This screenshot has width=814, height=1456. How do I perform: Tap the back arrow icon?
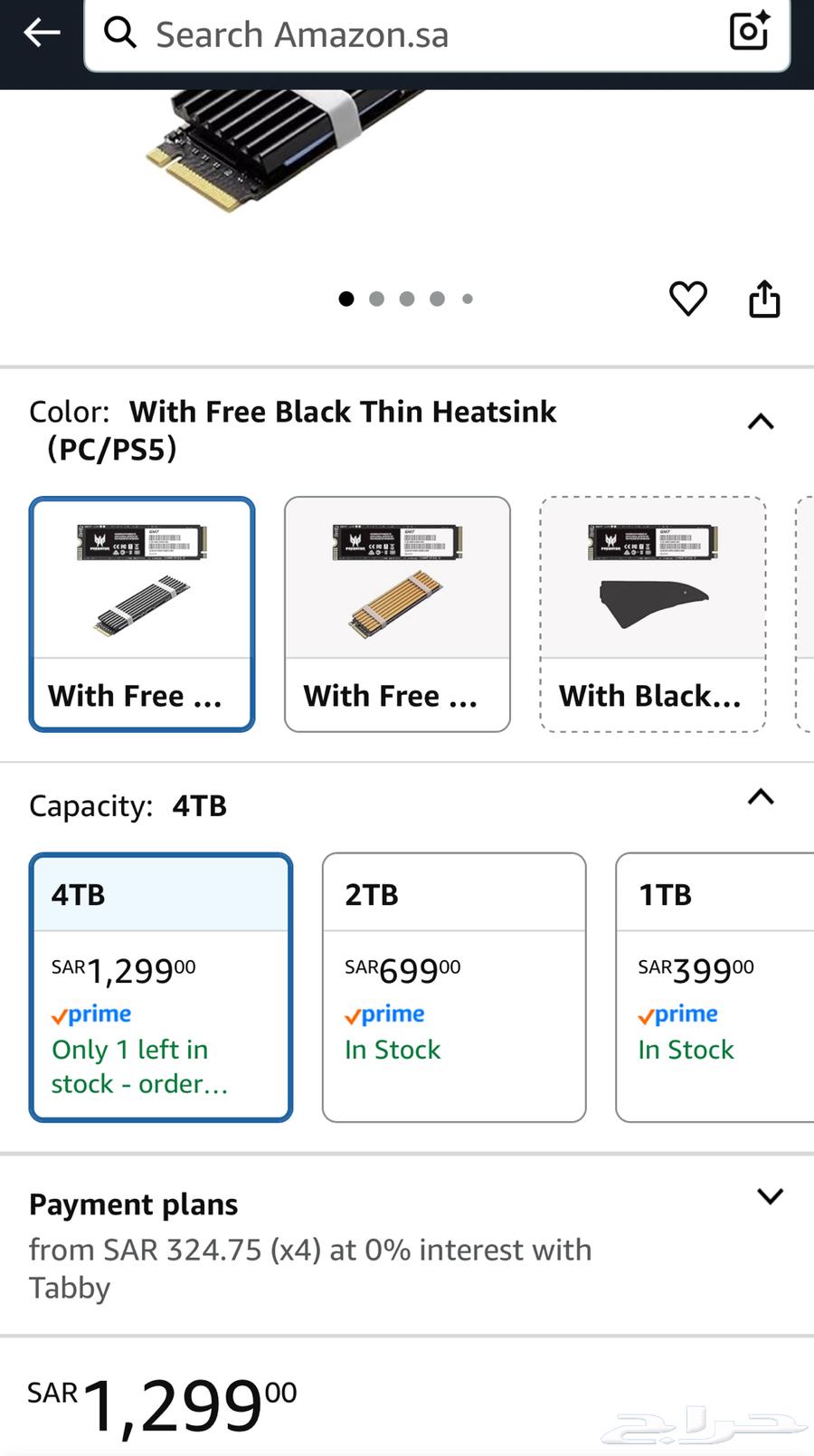42,33
